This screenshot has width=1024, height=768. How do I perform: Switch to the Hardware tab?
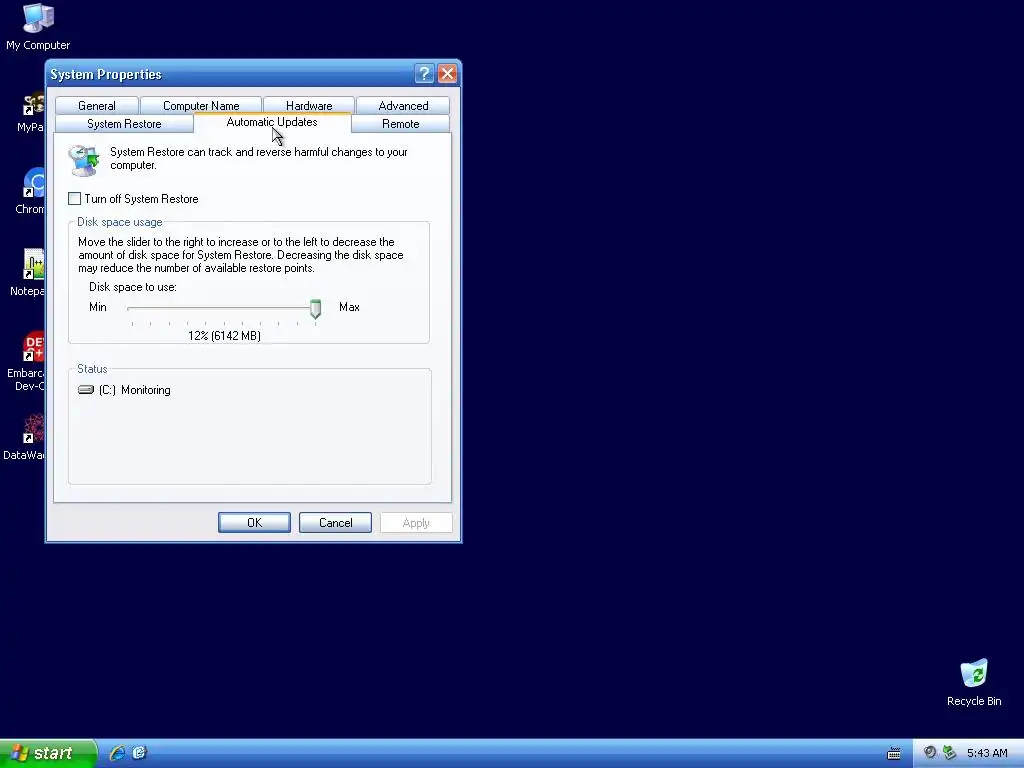coord(309,106)
